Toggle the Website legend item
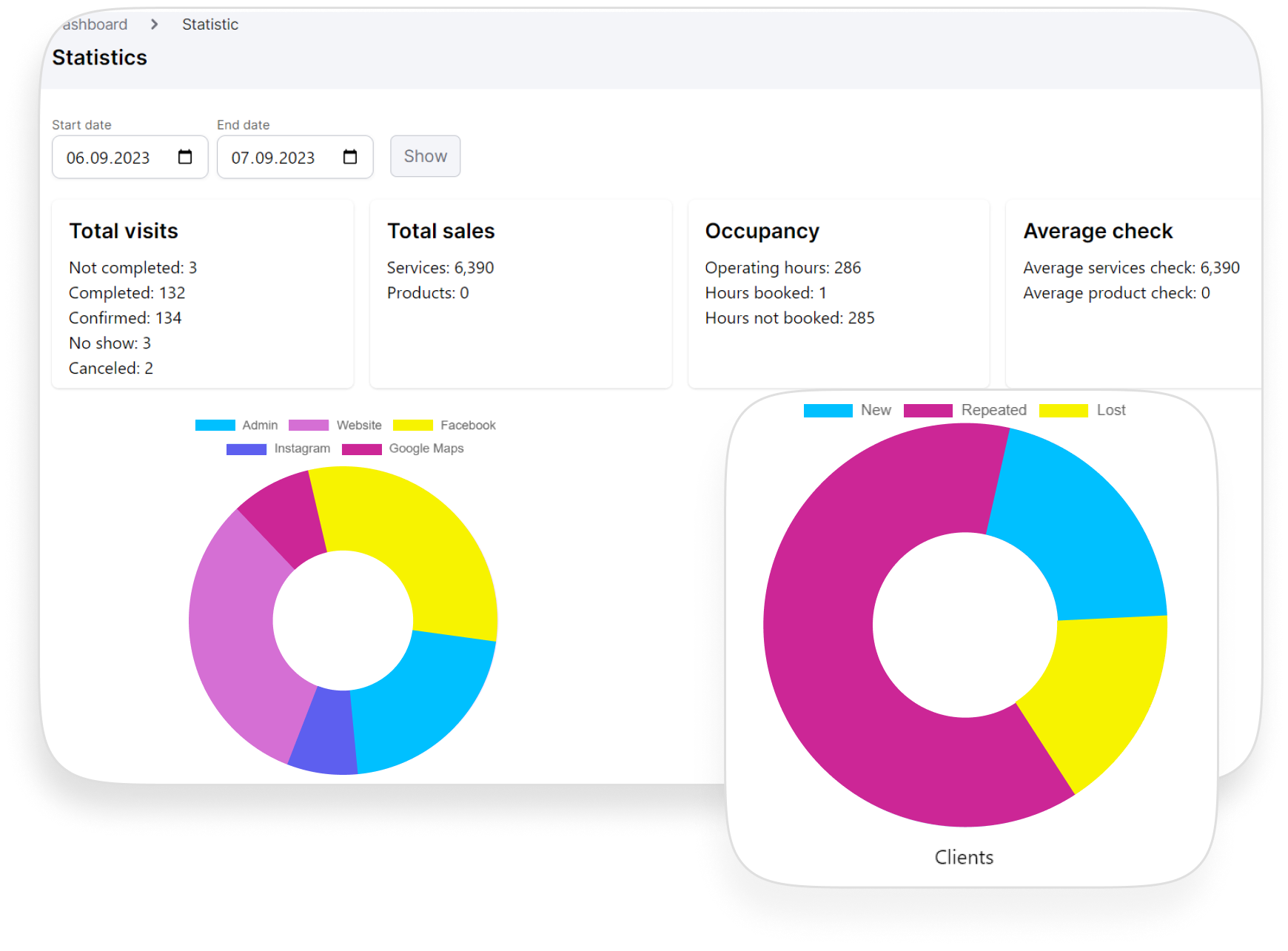The image size is (1288, 951). click(x=335, y=426)
